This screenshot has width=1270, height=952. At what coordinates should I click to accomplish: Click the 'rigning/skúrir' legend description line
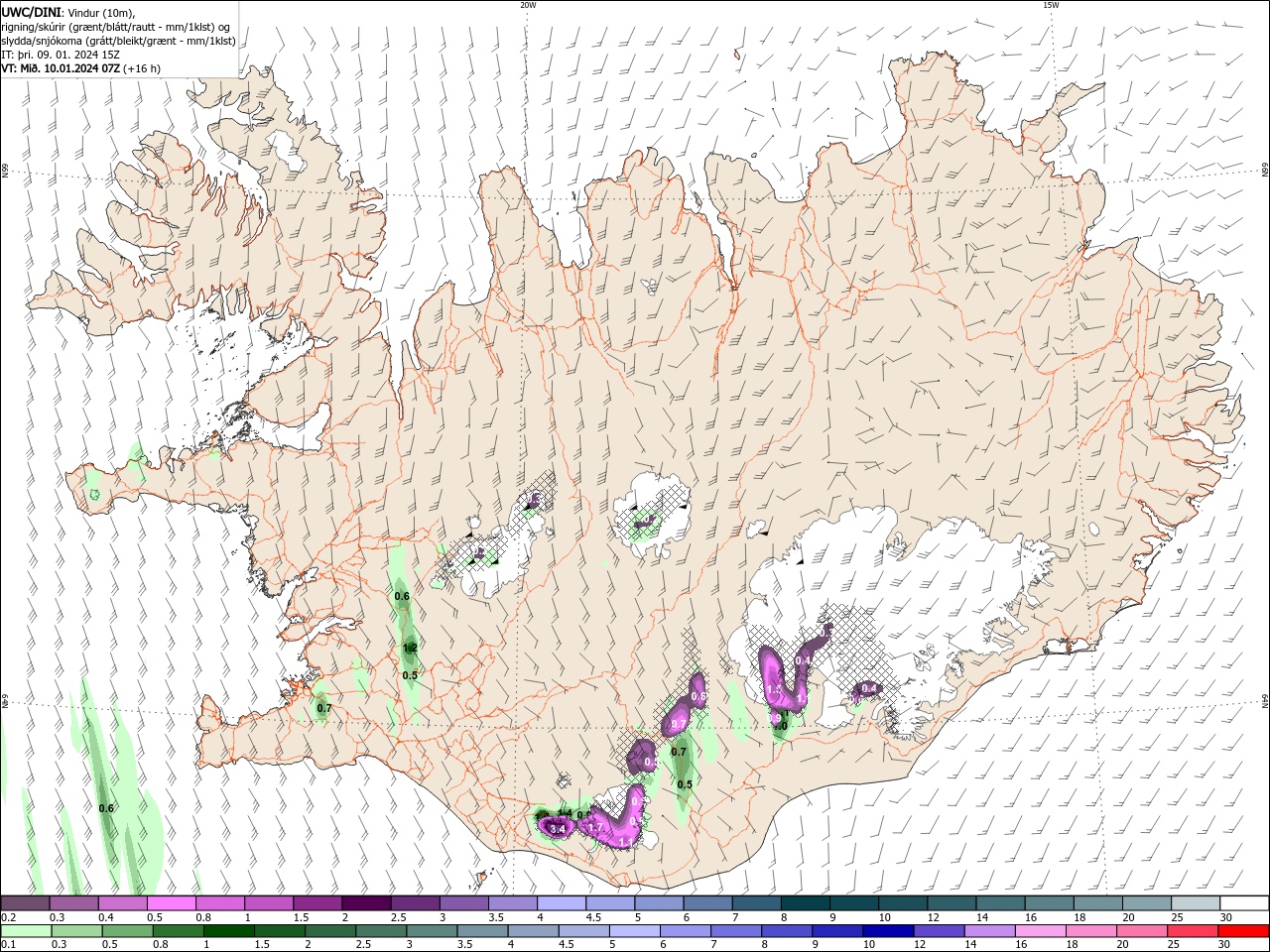(x=115, y=27)
